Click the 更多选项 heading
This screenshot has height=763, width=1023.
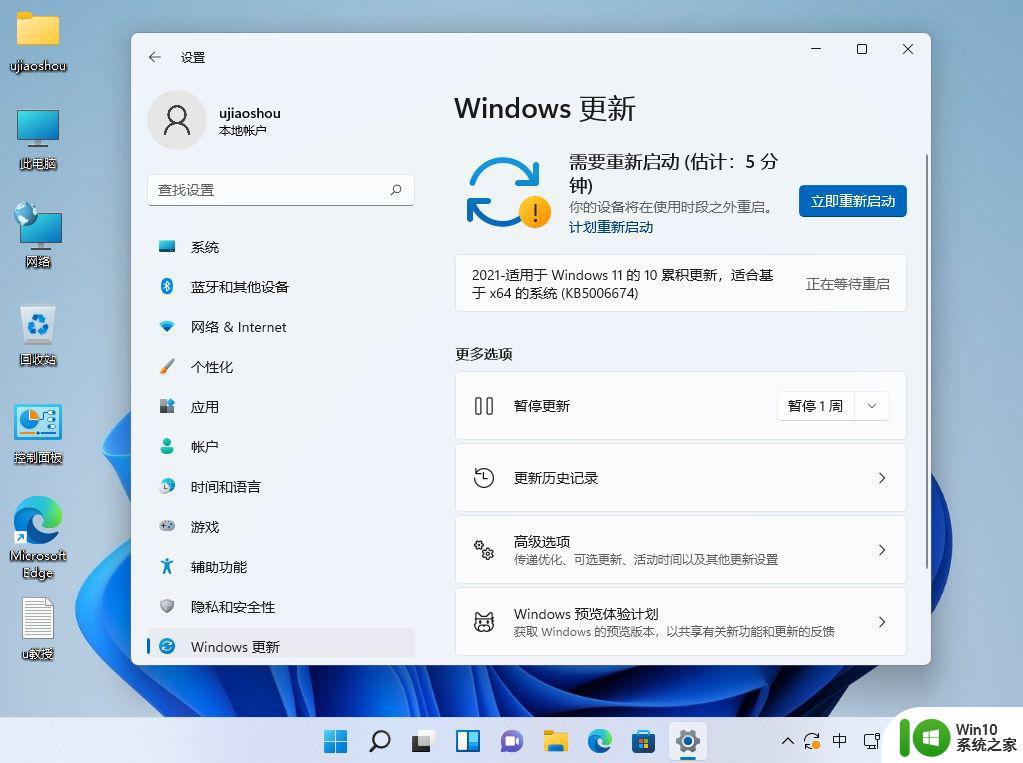483,354
